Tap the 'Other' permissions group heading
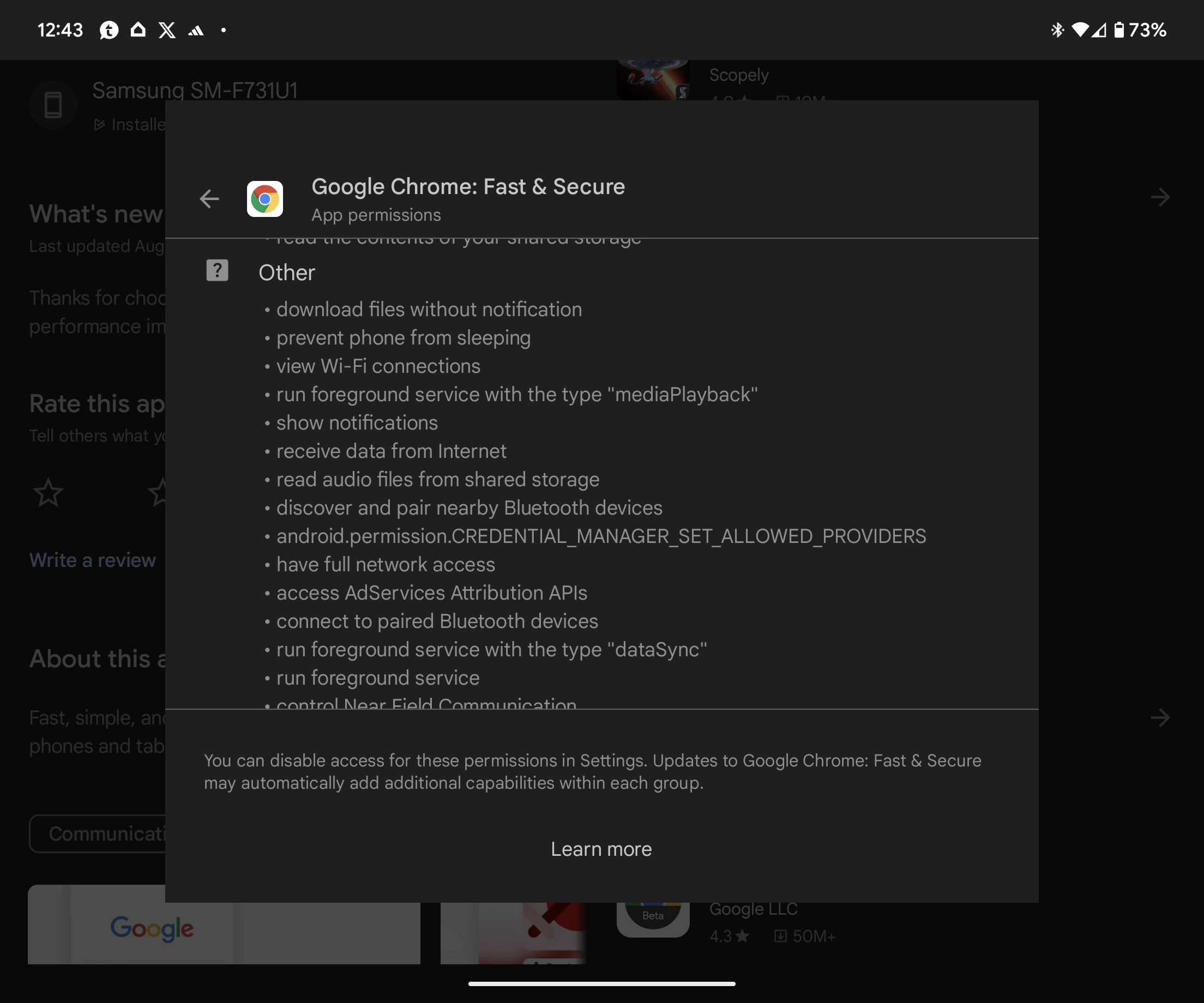Viewport: 1204px width, 1003px height. [287, 273]
